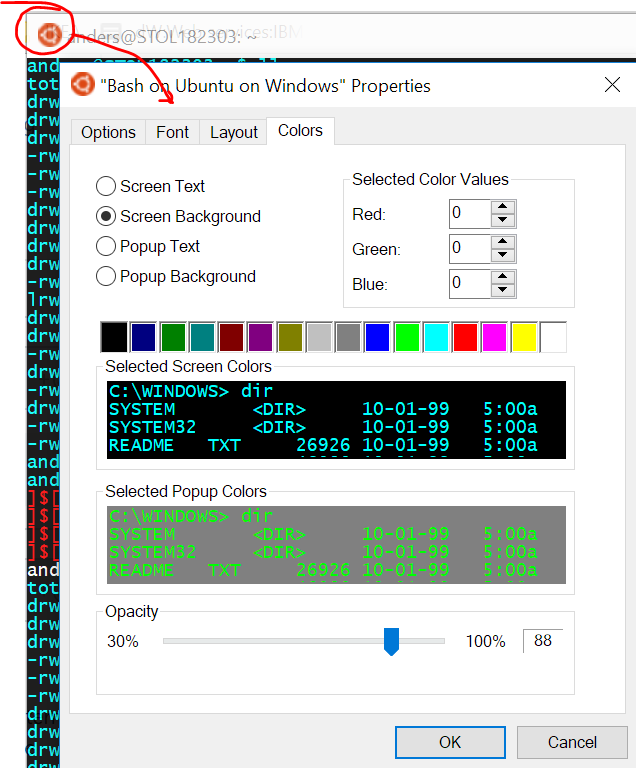Click the Ubuntu icon in the Properties title bar
The height and width of the screenshot is (768, 636).
click(x=82, y=84)
